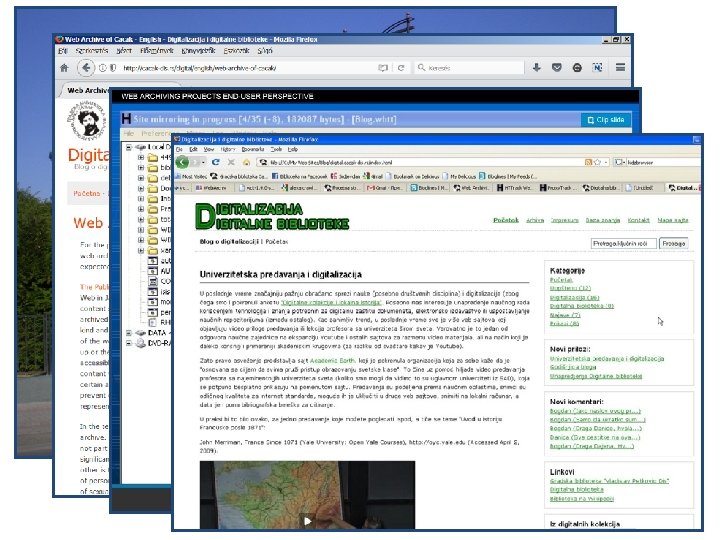This screenshot has height=540, width=720.
Task: Open the downloads arrow in the back Firefox toolbar
Action: pyautogui.click(x=536, y=68)
